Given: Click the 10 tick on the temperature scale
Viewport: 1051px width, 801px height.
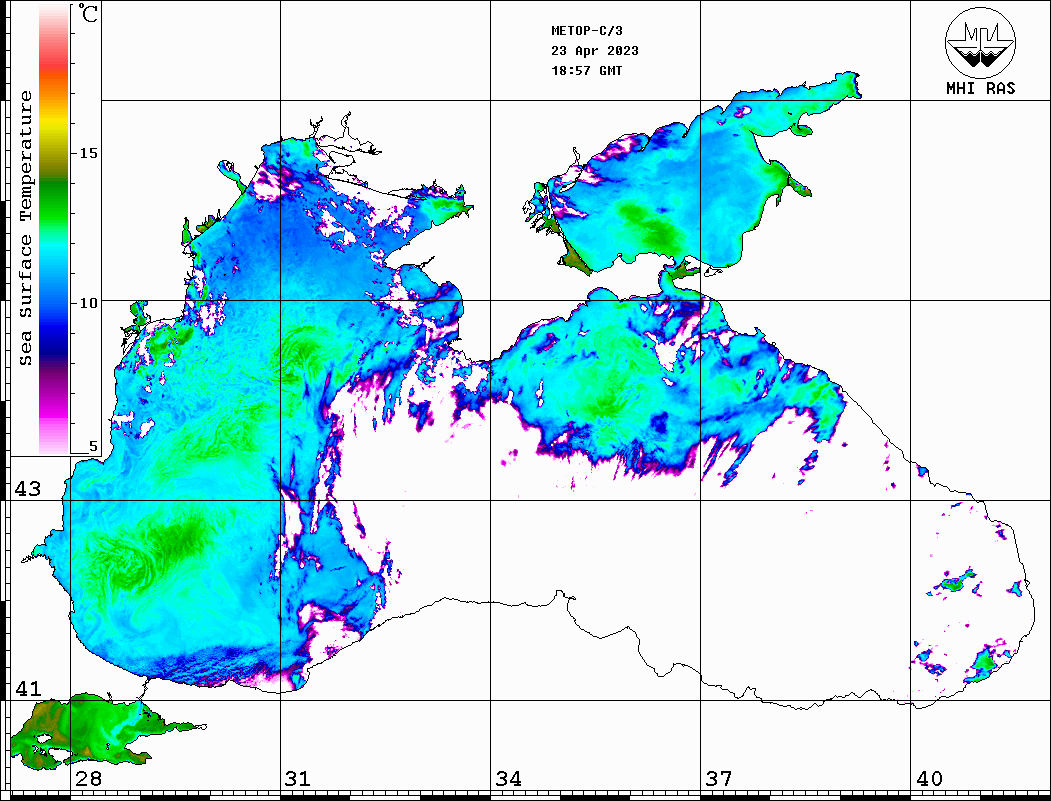Looking at the screenshot, I should tap(89, 302).
